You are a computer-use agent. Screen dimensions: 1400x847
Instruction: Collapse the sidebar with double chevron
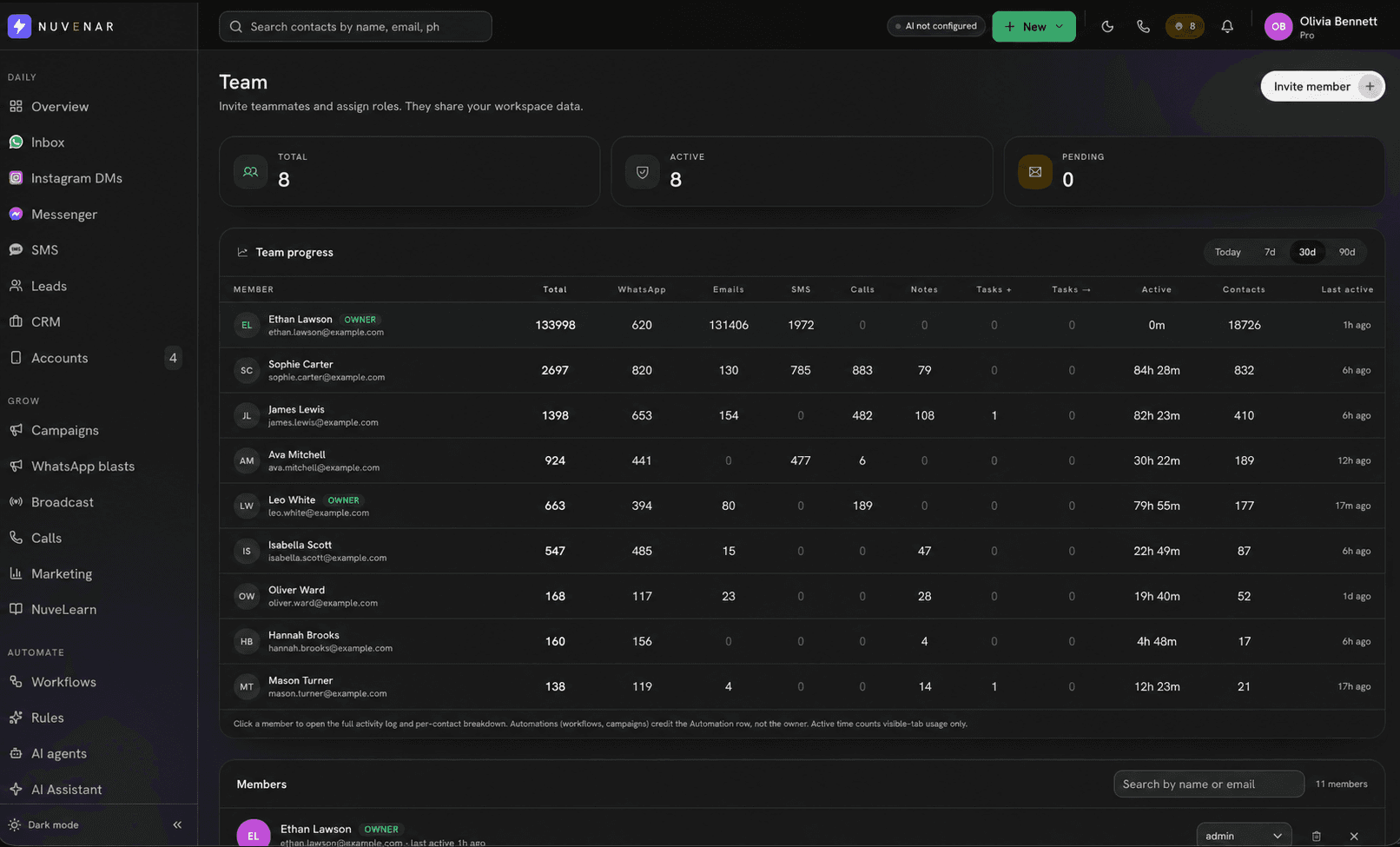point(177,824)
